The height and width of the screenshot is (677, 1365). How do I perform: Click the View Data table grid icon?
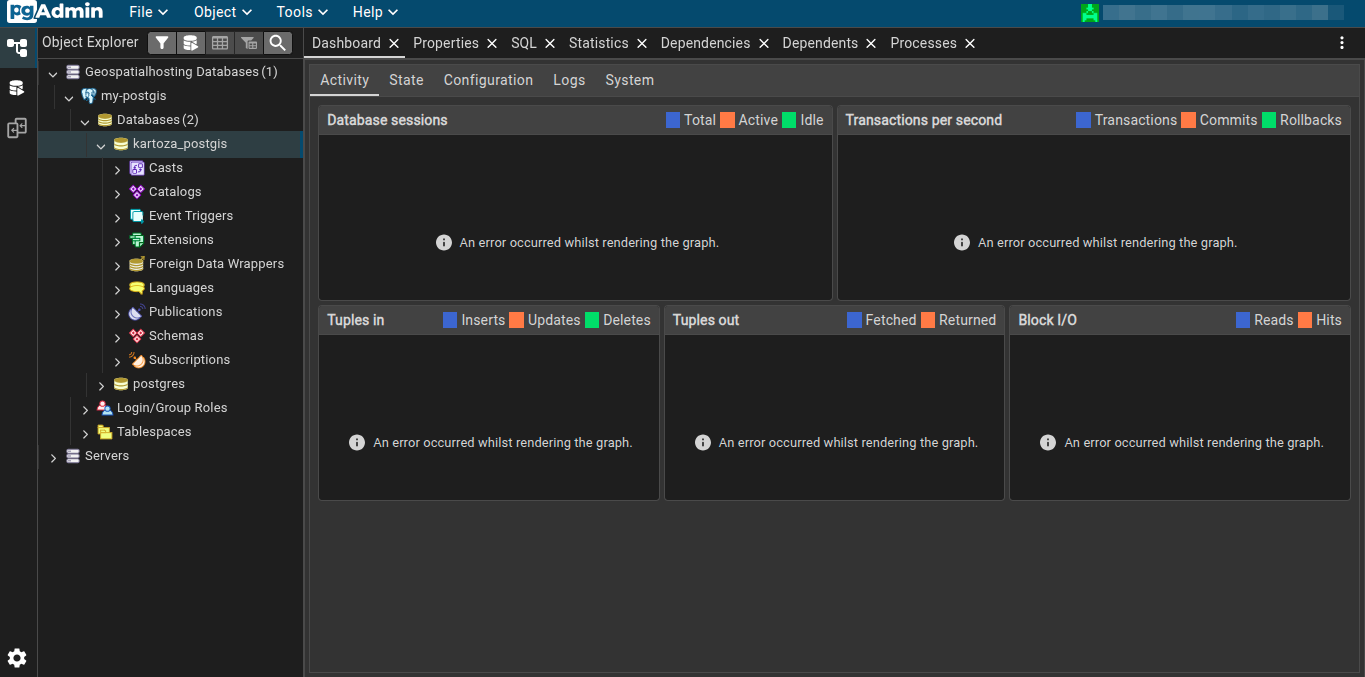[x=220, y=43]
